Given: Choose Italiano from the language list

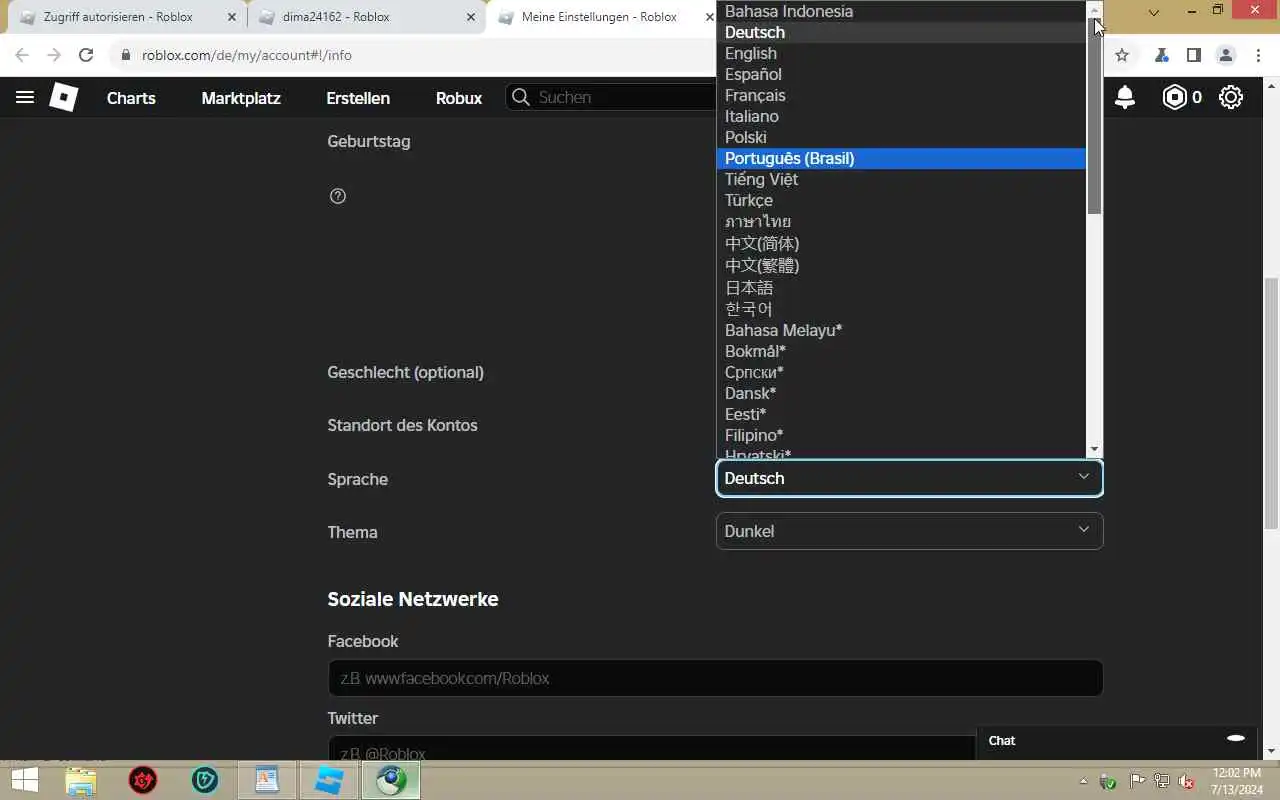Looking at the screenshot, I should point(901,116).
